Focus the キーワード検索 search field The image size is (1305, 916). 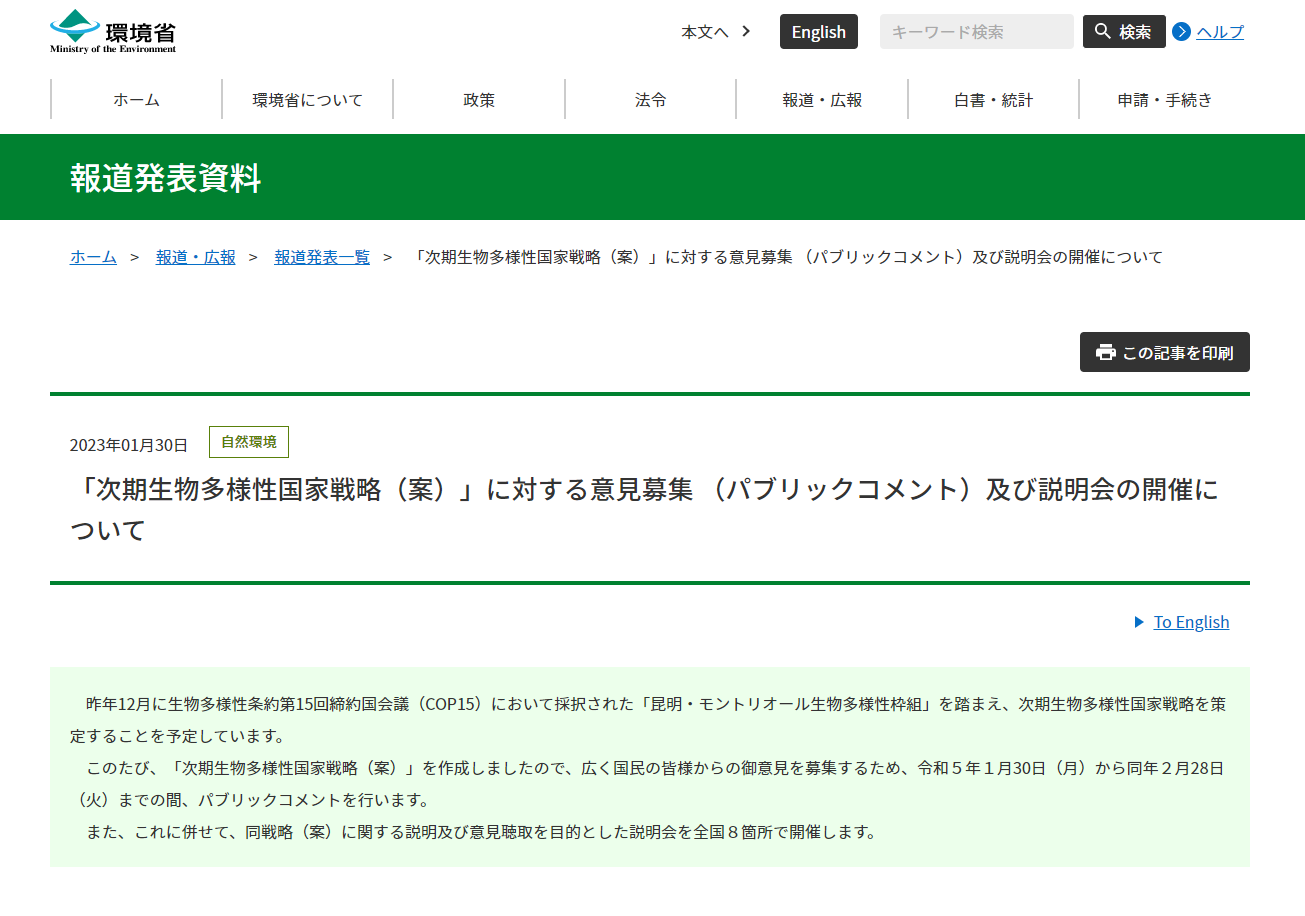(x=976, y=32)
